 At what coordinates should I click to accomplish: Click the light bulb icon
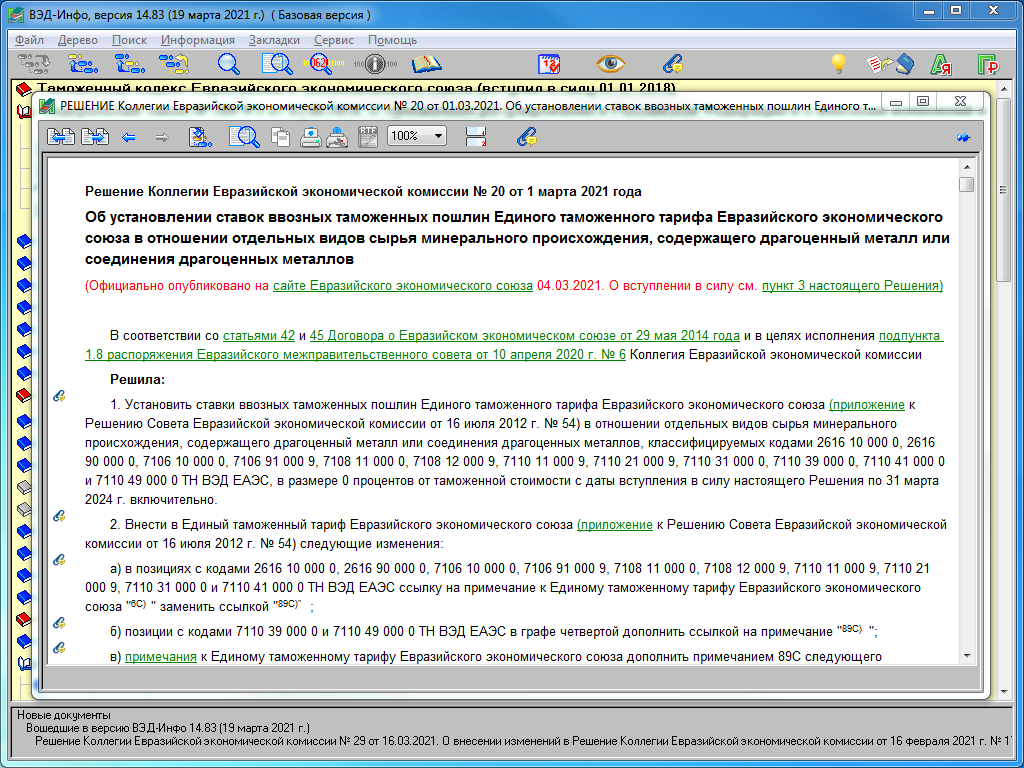pyautogui.click(x=839, y=64)
